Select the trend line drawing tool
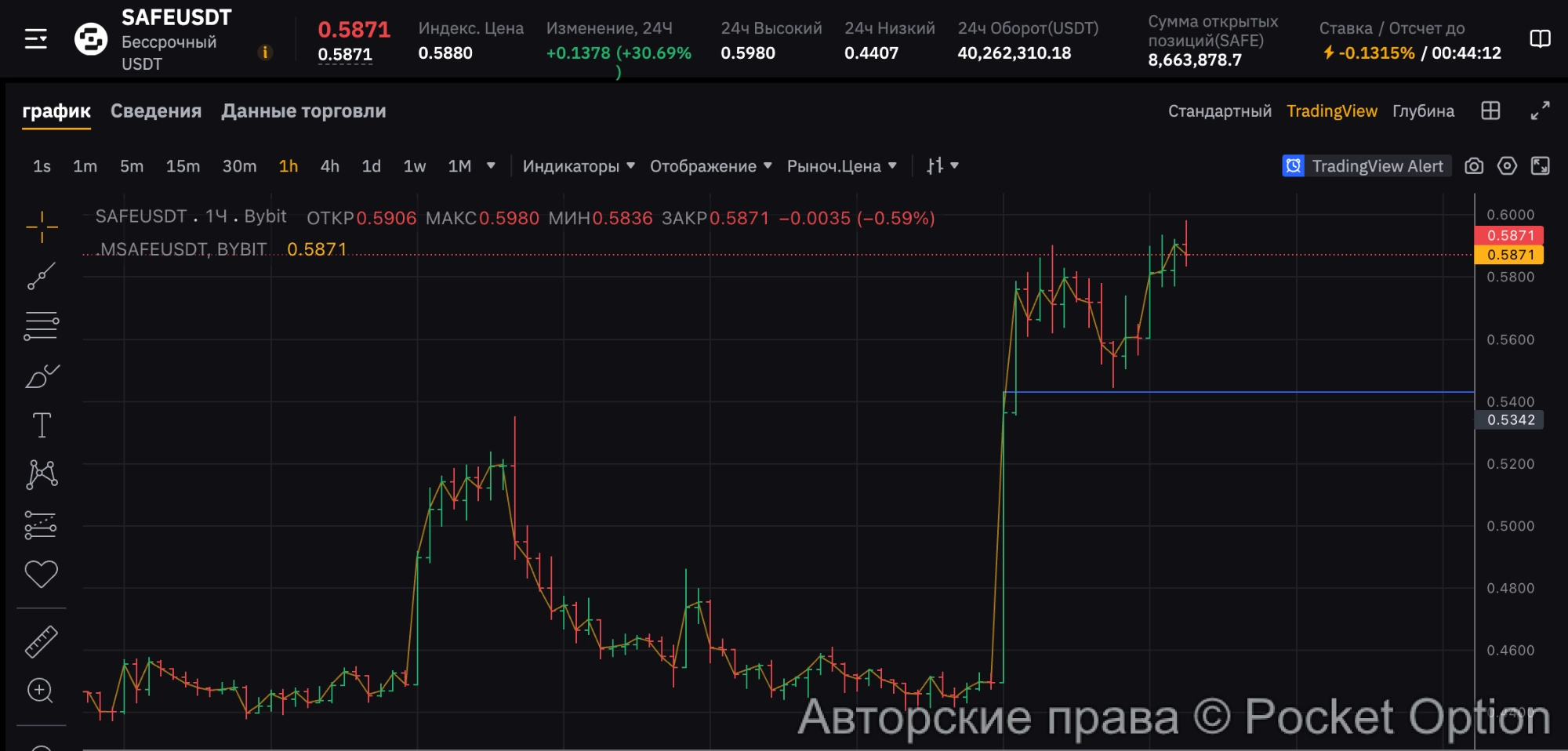Screen dimensions: 1568x751 click(x=42, y=276)
